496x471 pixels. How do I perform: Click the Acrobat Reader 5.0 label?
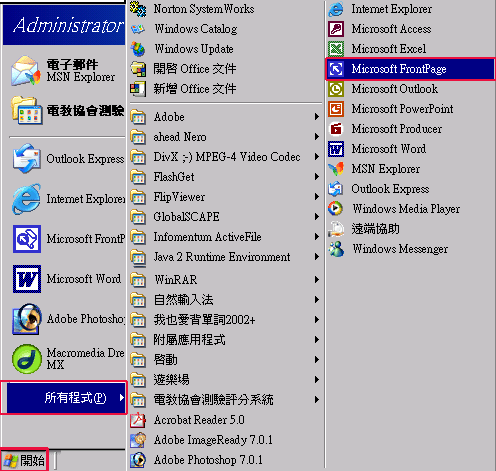tap(199, 420)
